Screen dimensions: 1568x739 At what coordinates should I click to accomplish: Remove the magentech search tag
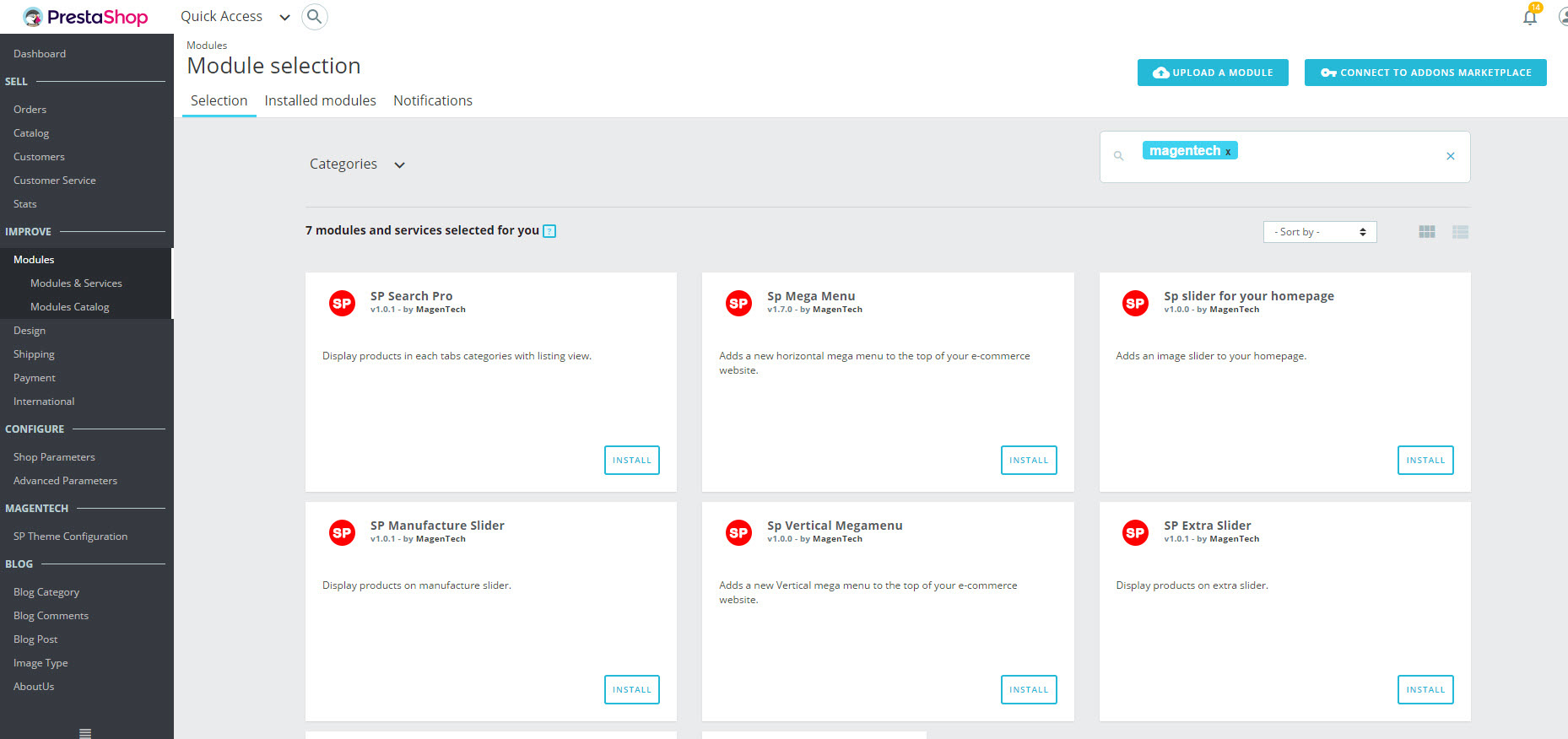point(1228,152)
